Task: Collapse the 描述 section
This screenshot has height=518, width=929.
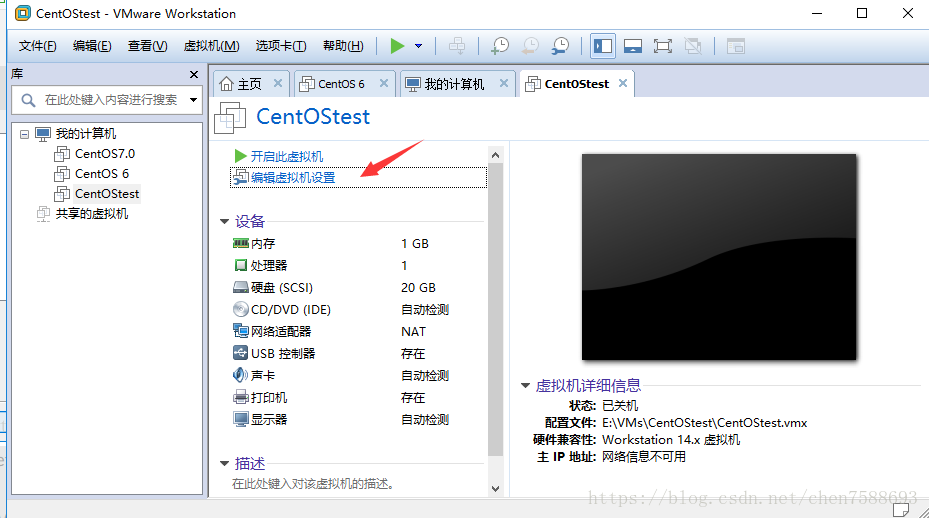Action: click(224, 463)
